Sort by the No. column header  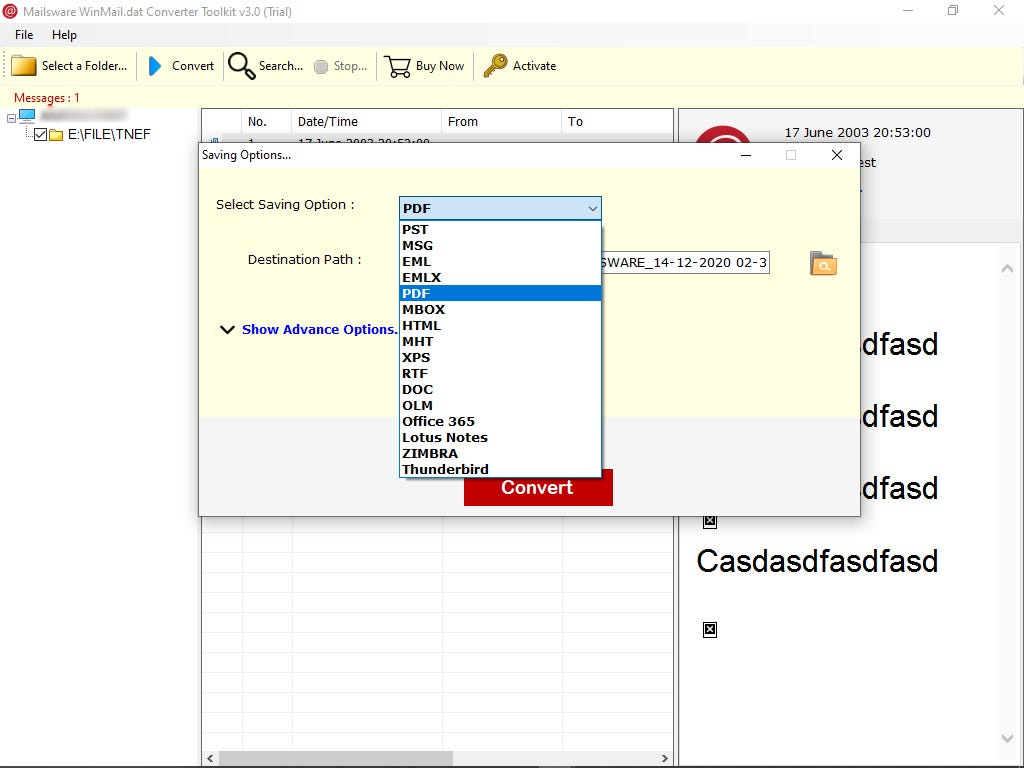coord(266,121)
